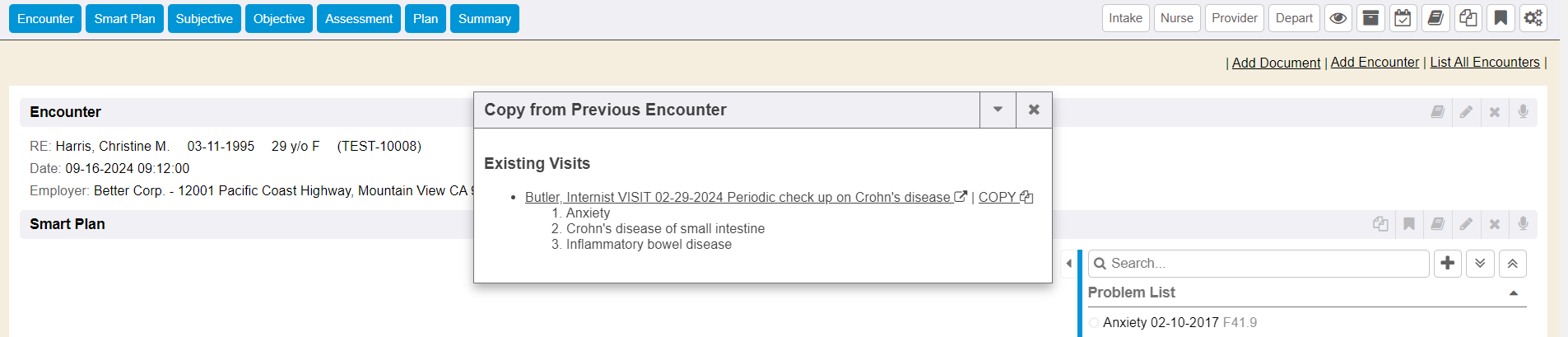
Task: Select the Anxiety radio button in Problem List
Action: [x=1094, y=323]
